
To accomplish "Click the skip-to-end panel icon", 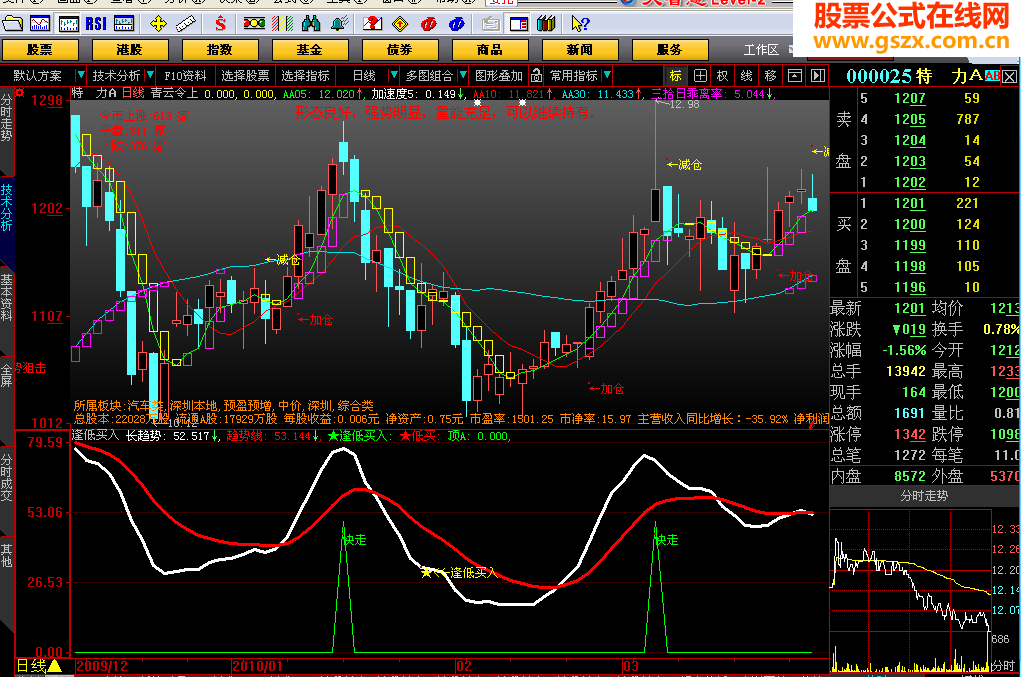I will point(818,76).
